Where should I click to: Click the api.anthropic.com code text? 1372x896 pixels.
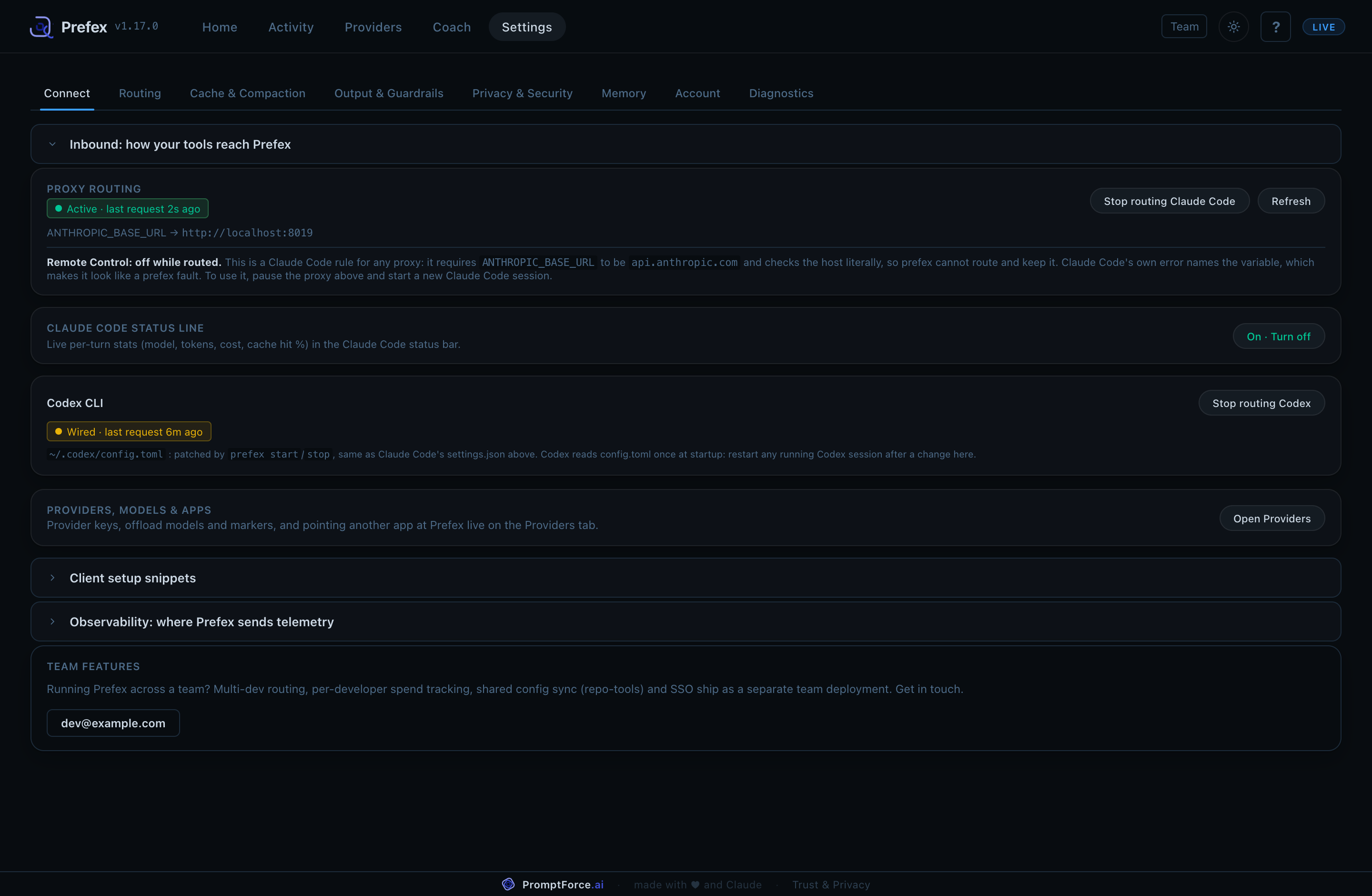click(684, 262)
